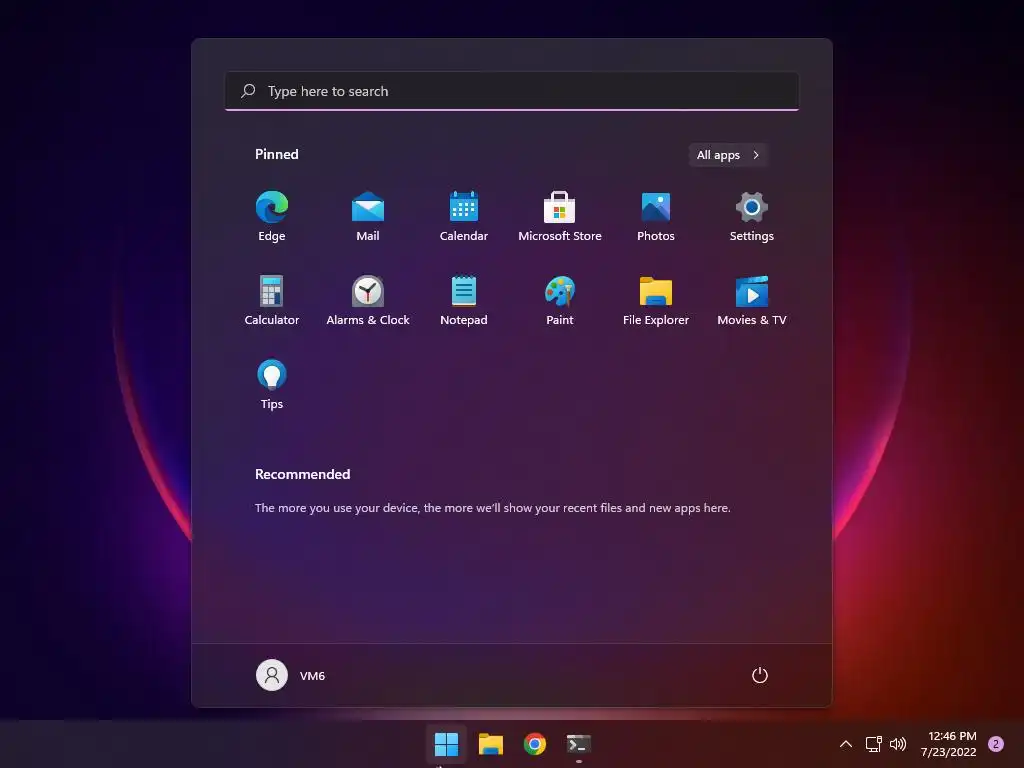Open Alarms & Clock
This screenshot has width=1024, height=768.
click(x=368, y=300)
